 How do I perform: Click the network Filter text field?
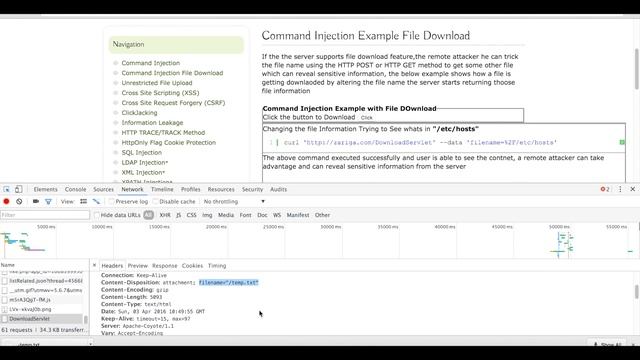tap(45, 215)
